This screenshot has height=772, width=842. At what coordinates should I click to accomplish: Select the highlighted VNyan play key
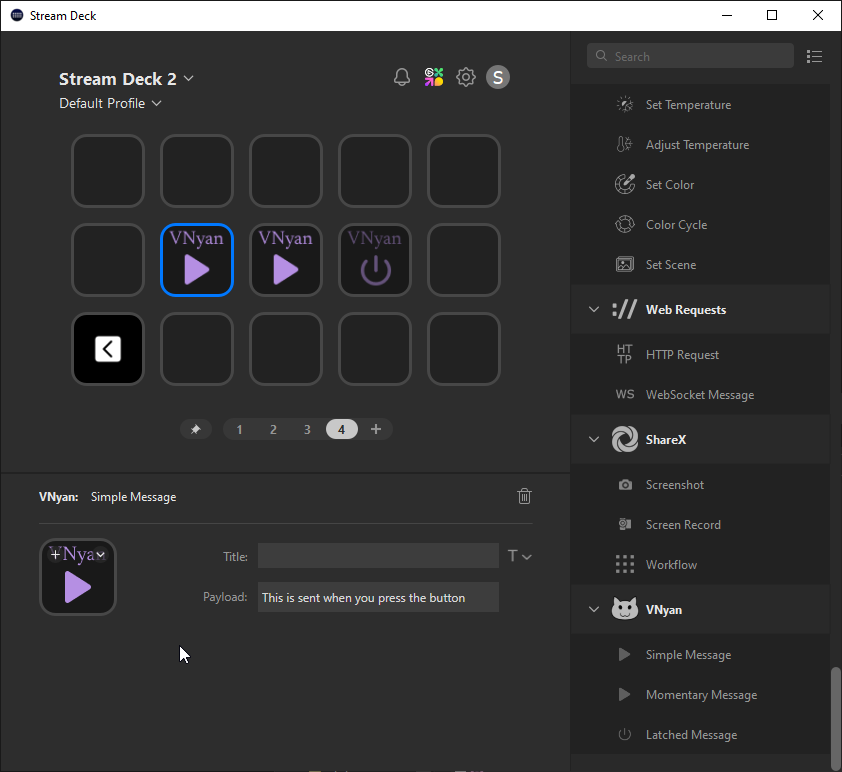[x=197, y=260]
